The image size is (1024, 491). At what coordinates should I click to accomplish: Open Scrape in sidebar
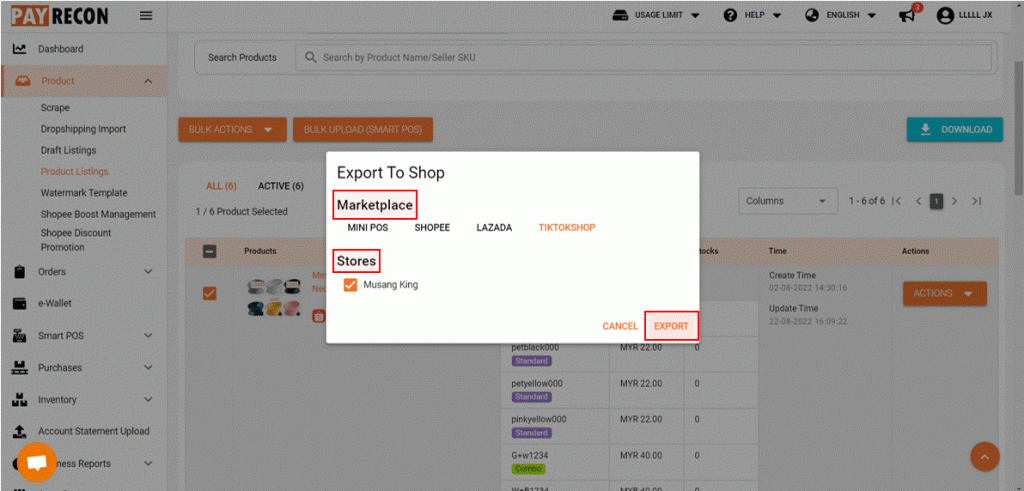55,108
